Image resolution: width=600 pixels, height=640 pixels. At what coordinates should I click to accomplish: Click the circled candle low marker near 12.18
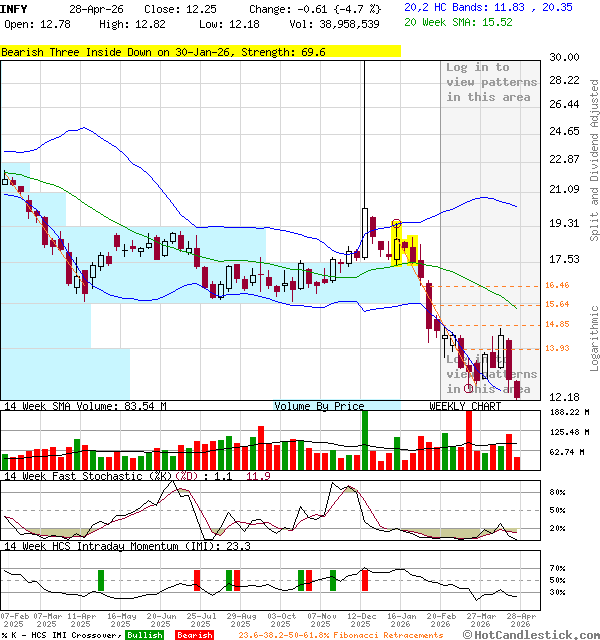469,388
